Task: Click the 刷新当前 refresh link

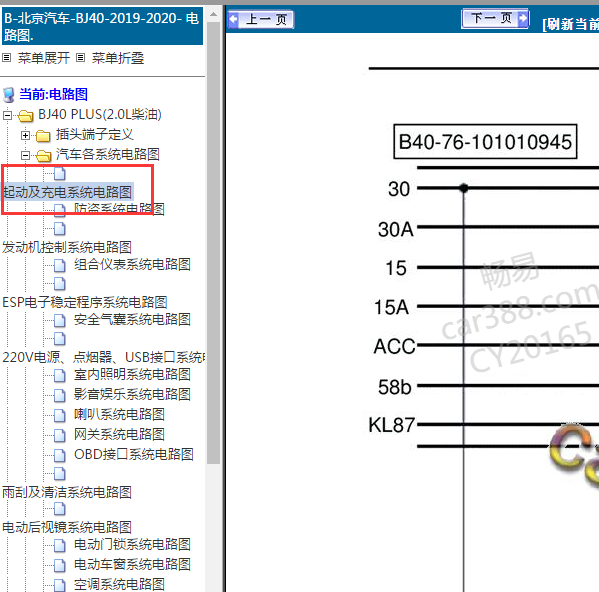Action: (570, 24)
